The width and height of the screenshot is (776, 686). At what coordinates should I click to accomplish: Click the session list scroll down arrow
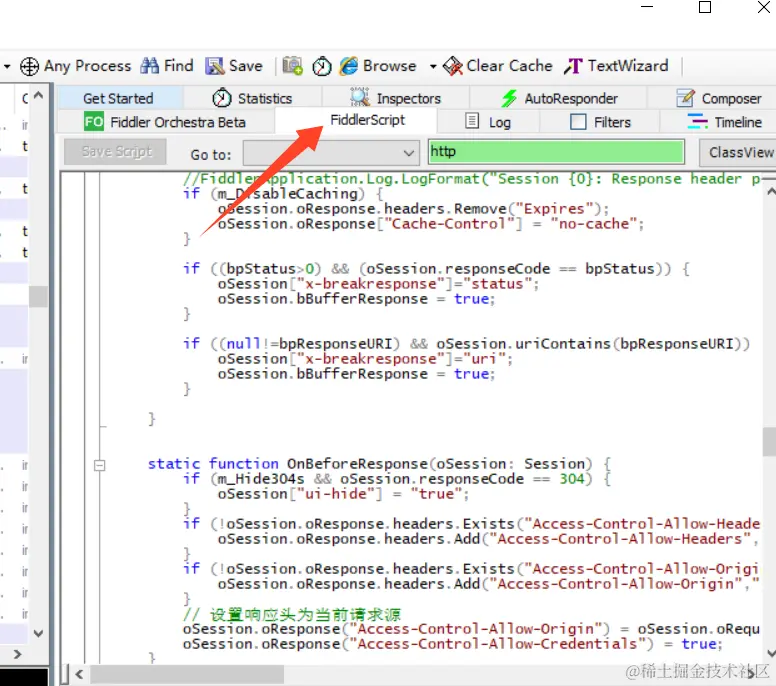click(38, 633)
